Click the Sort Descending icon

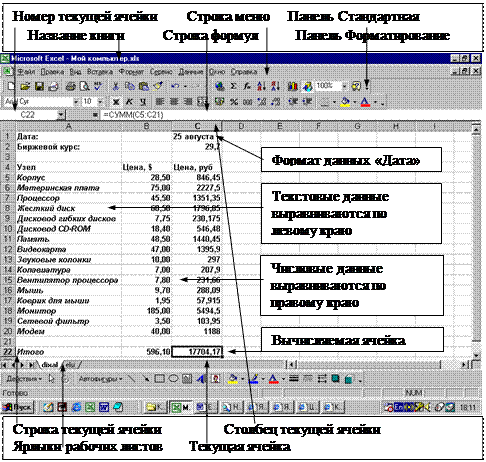275,86
